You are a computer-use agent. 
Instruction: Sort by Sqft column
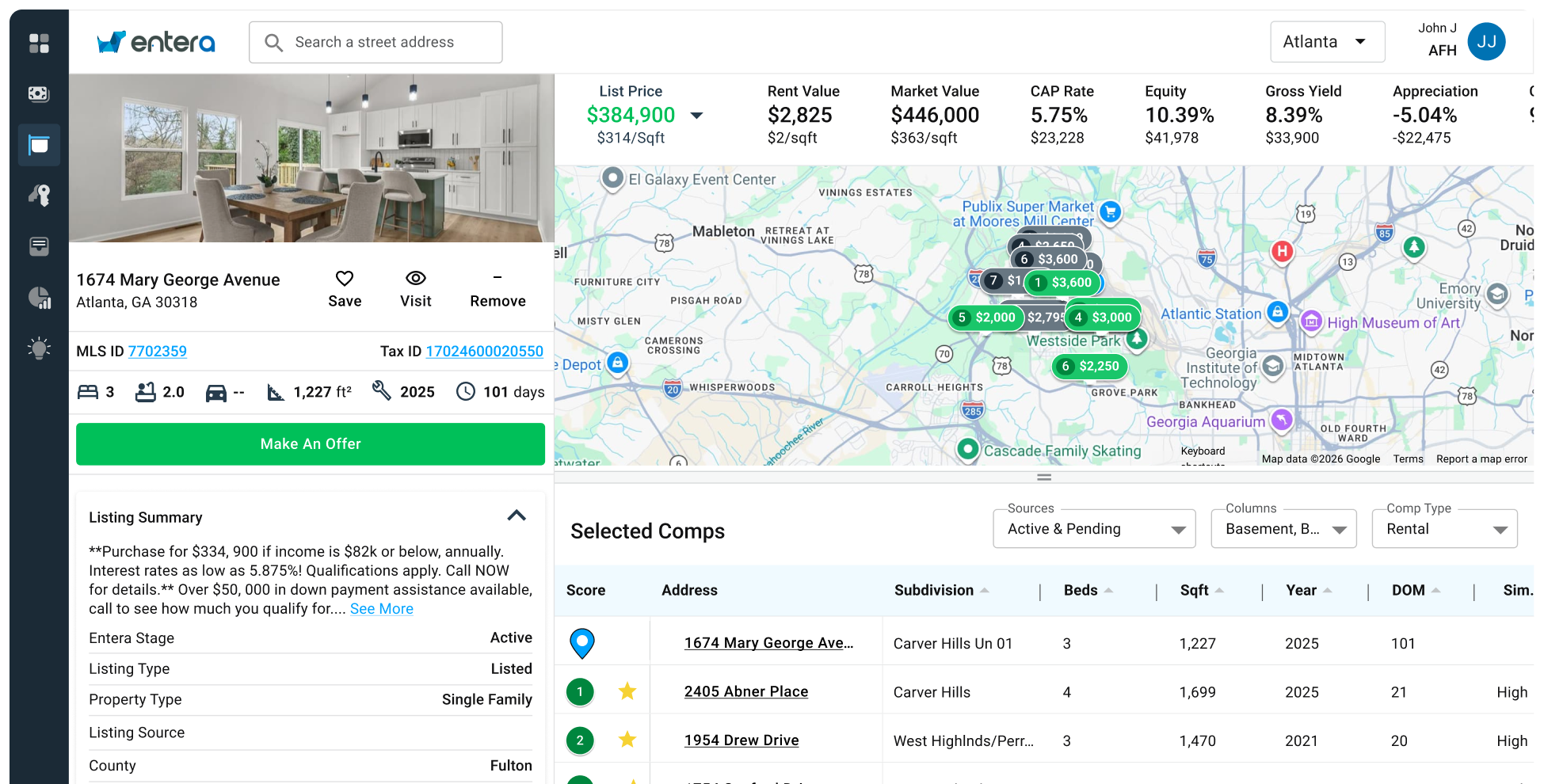(x=1202, y=590)
